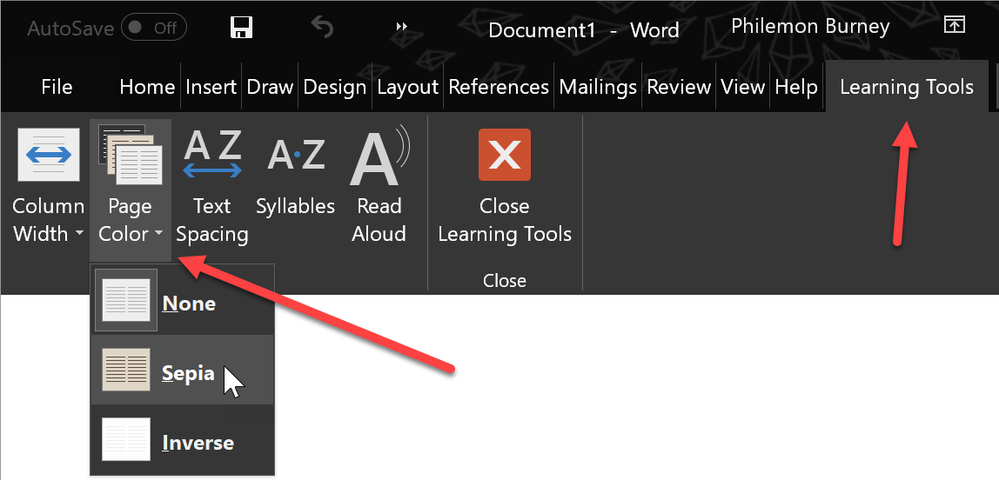
Task: Collapse the Page Color dropdown button
Action: point(130,189)
